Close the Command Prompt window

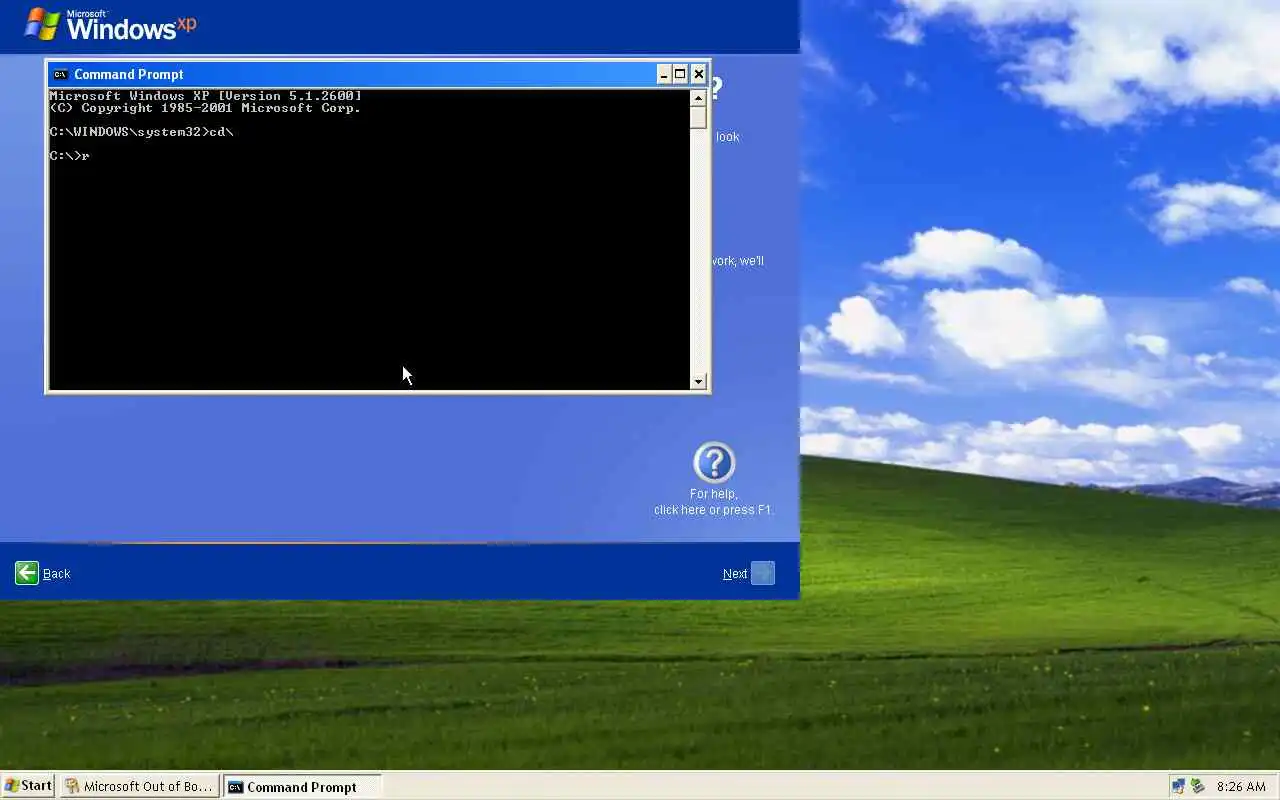(699, 74)
